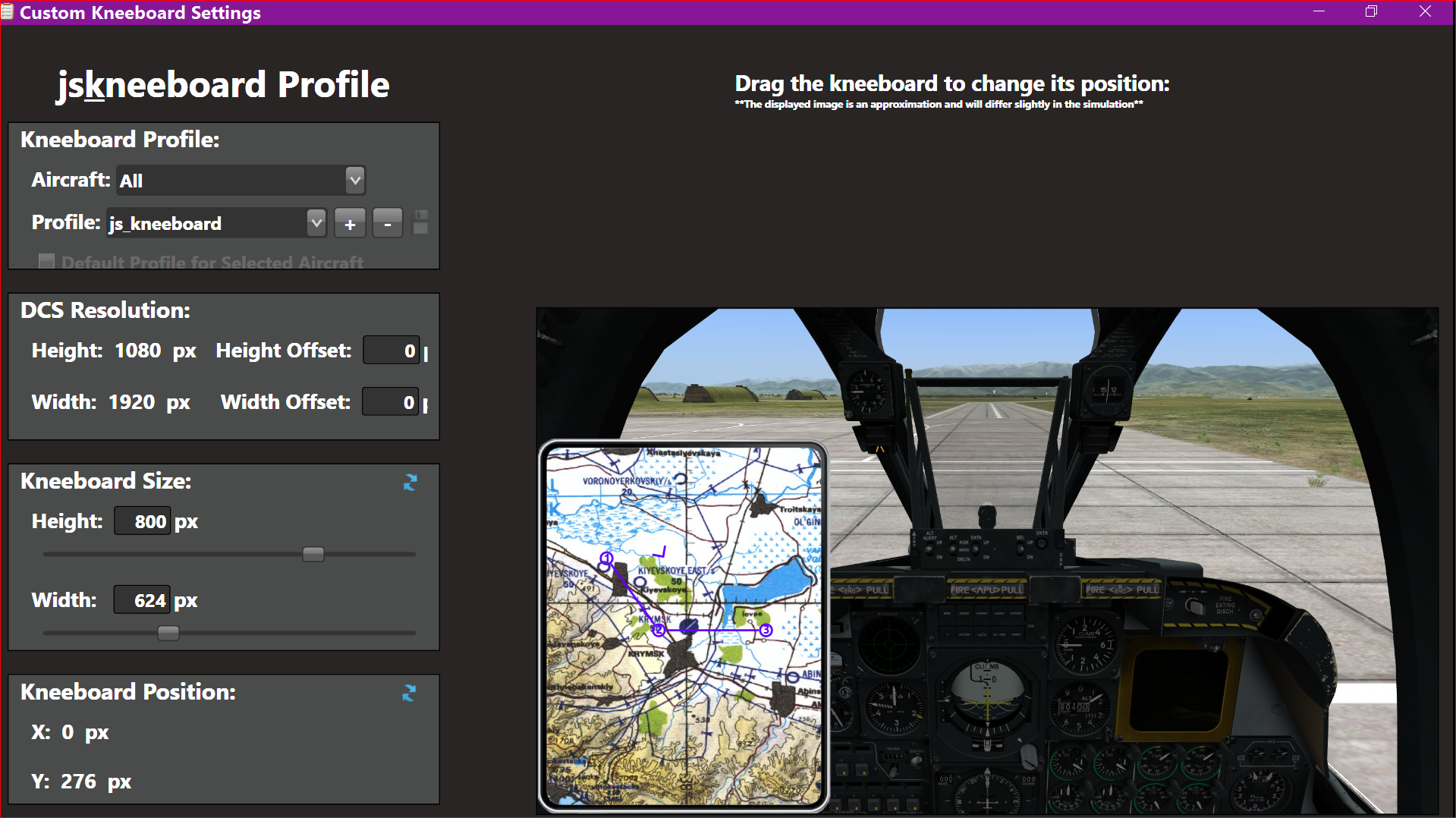This screenshot has height=818, width=1456.
Task: Click the DCS Height 1080 value
Action: (x=138, y=351)
